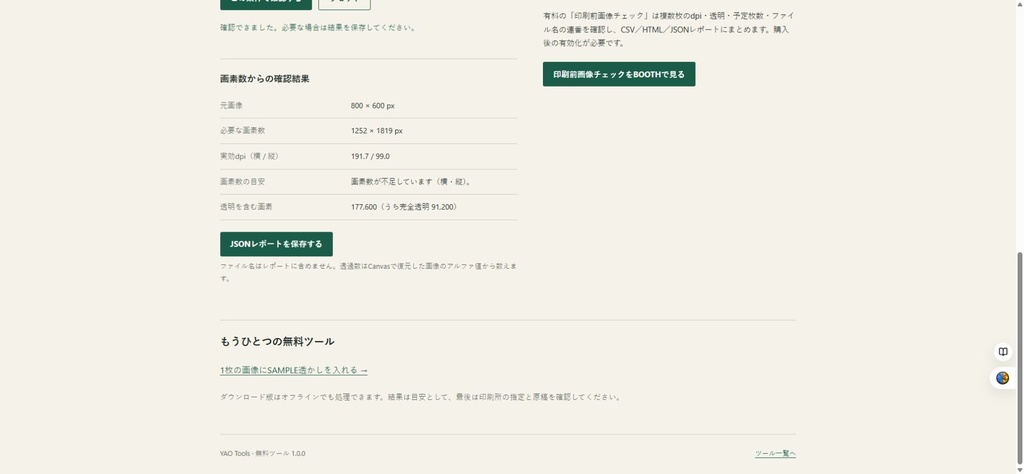Click the もうひとつの無料ツール heading
Viewport: 1024px width, 474px height.
[277, 341]
